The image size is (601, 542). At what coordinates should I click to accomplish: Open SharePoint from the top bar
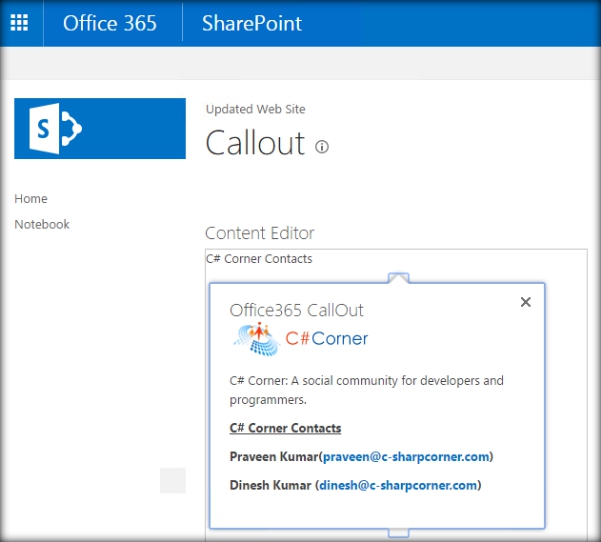coord(252,23)
